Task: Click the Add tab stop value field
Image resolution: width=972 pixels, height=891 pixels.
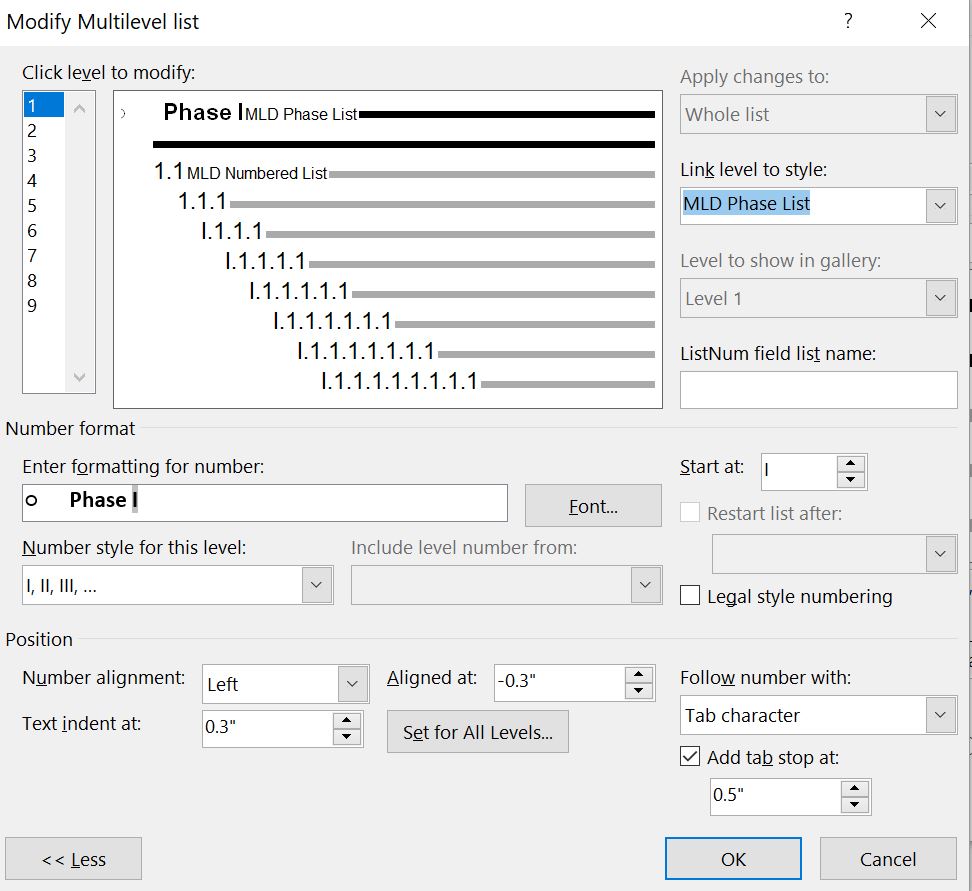Action: [x=775, y=797]
